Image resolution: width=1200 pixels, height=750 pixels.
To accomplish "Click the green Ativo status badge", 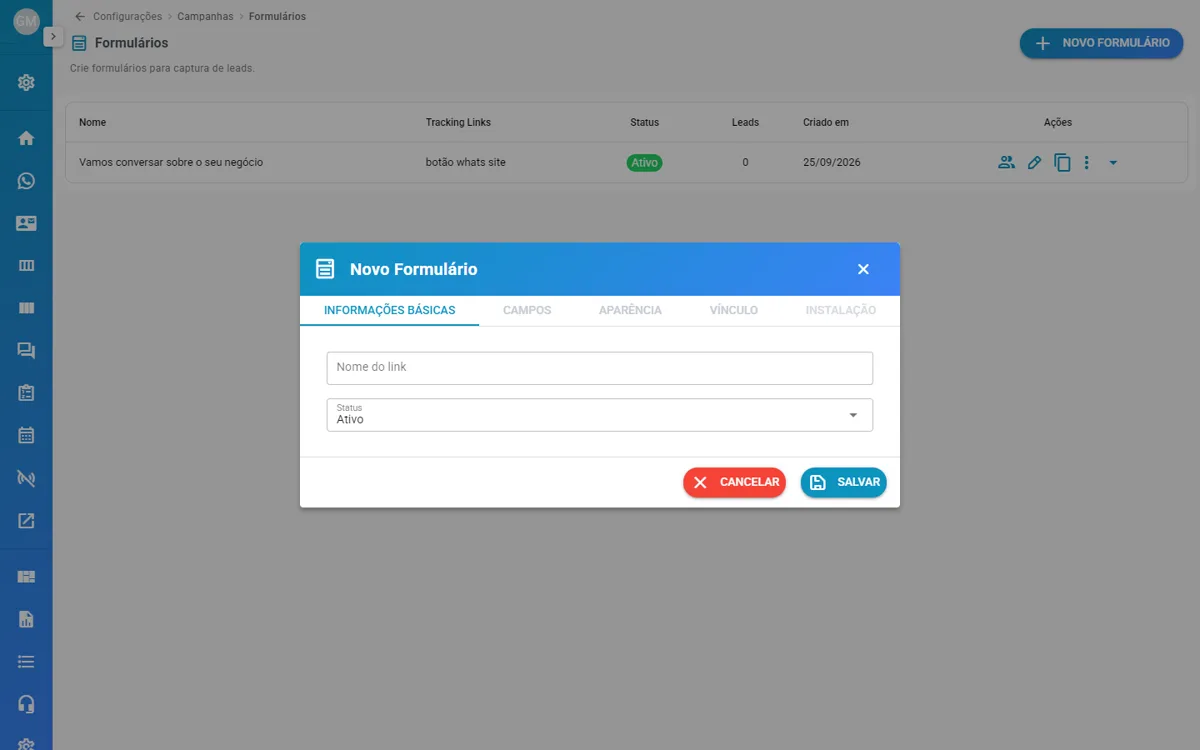I will (x=645, y=162).
